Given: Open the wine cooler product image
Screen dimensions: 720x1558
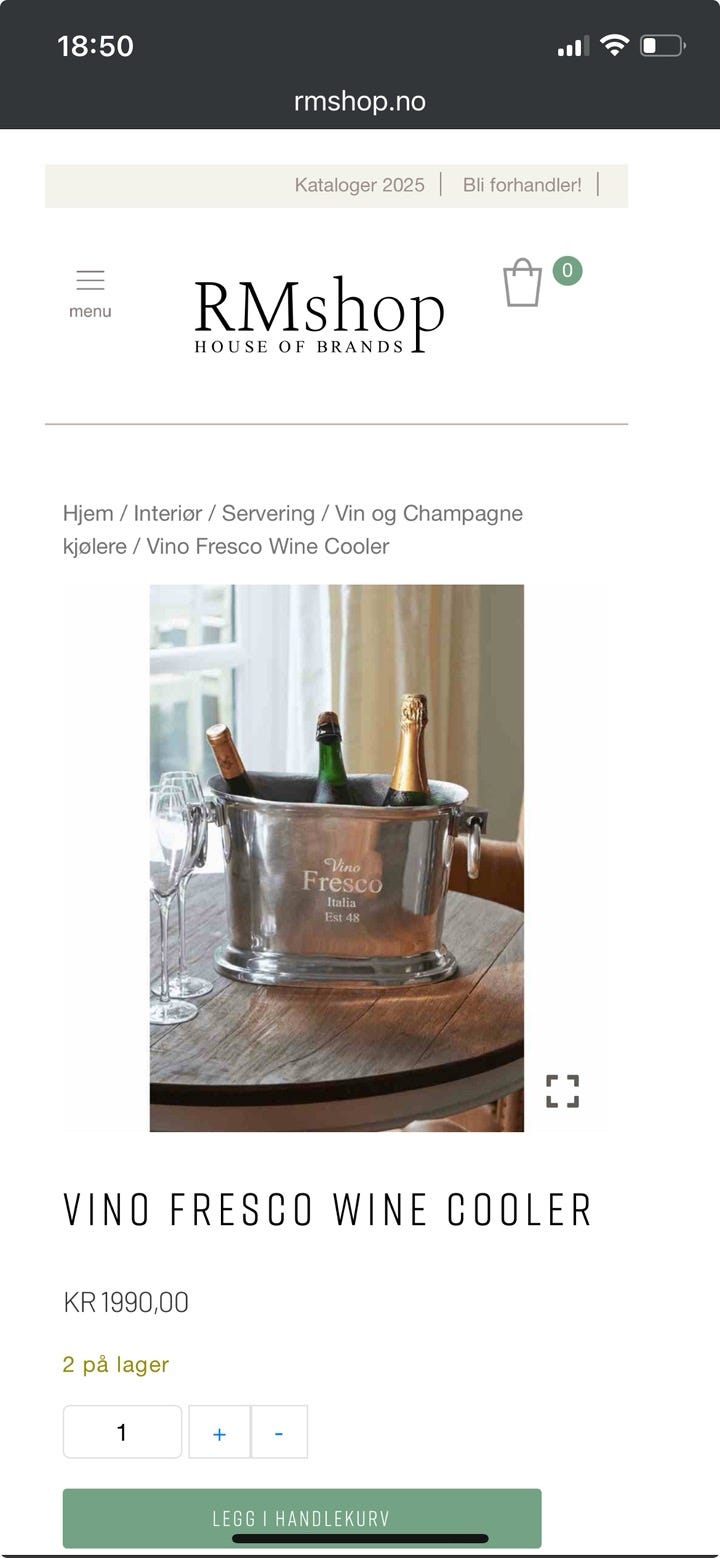Looking at the screenshot, I should pos(337,858).
